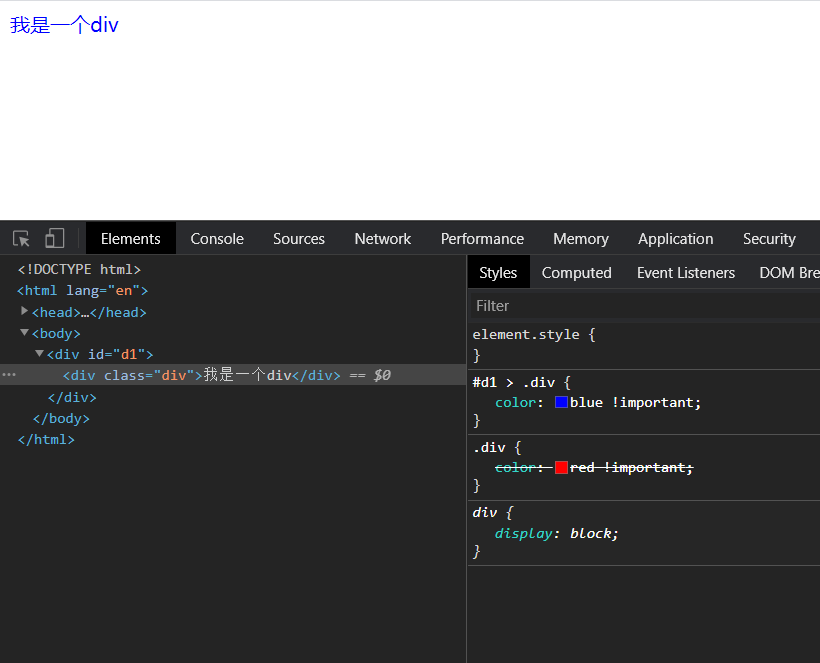This screenshot has width=820, height=663.
Task: Open the Event Listeners pane
Action: [x=685, y=273]
